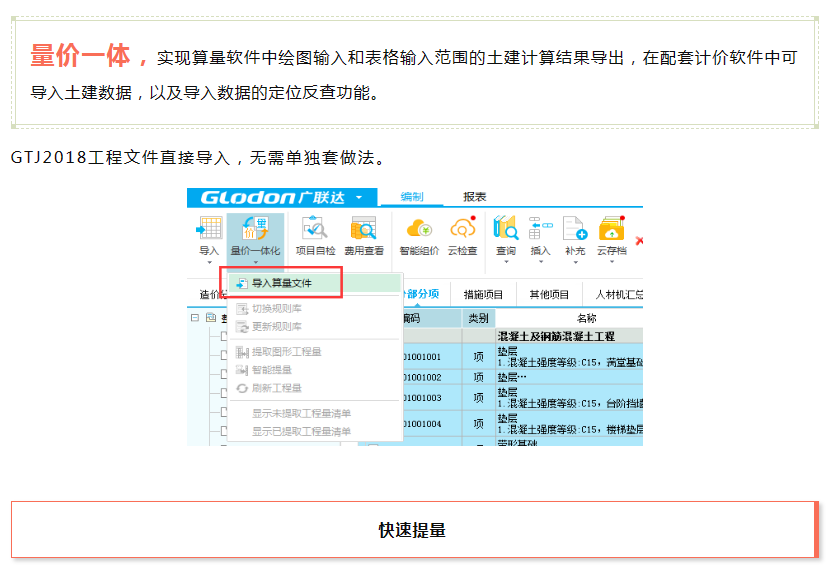Image resolution: width=831 pixels, height=568 pixels.
Task: Click the 垫层 楼梯垫层 name cell
Action: (x=570, y=424)
